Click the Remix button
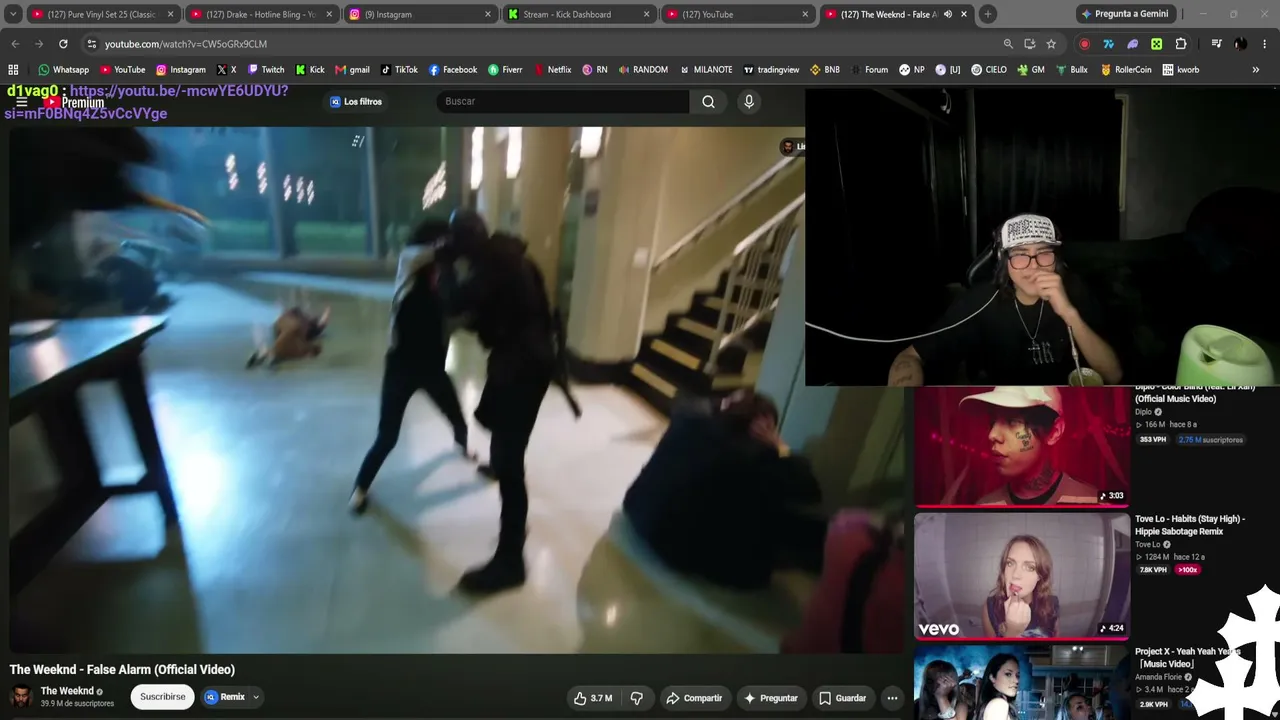This screenshot has height=720, width=1280. (x=225, y=697)
